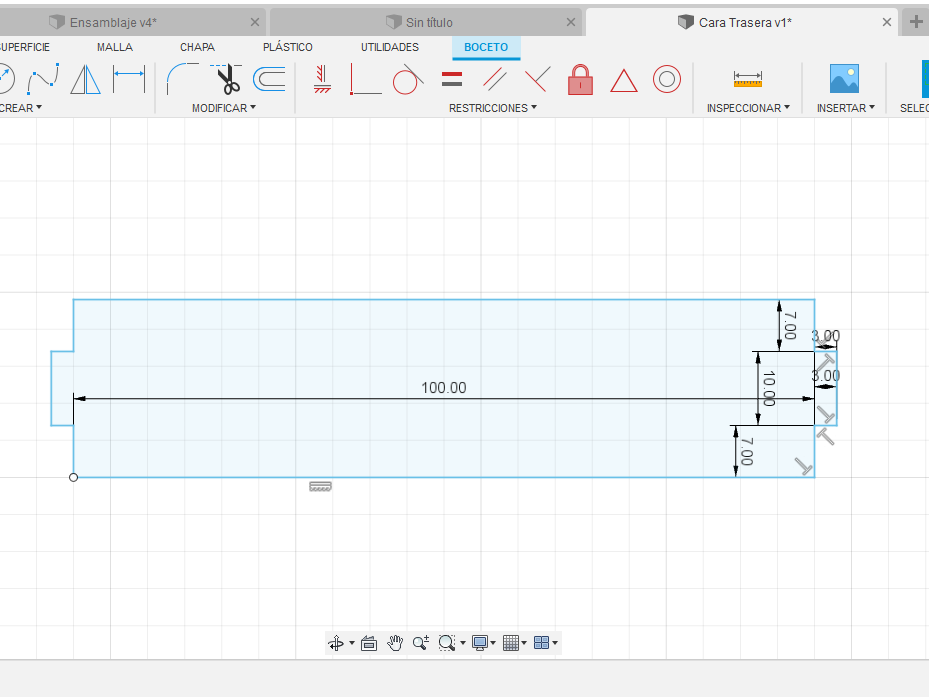Switch to the UTILIDADES ribbon tab

[390, 47]
